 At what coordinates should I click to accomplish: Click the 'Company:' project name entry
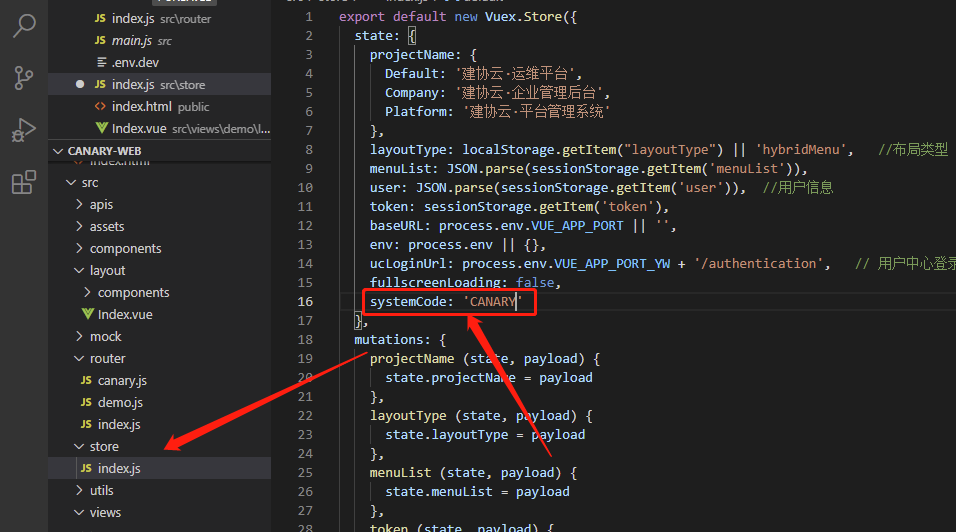click(498, 93)
